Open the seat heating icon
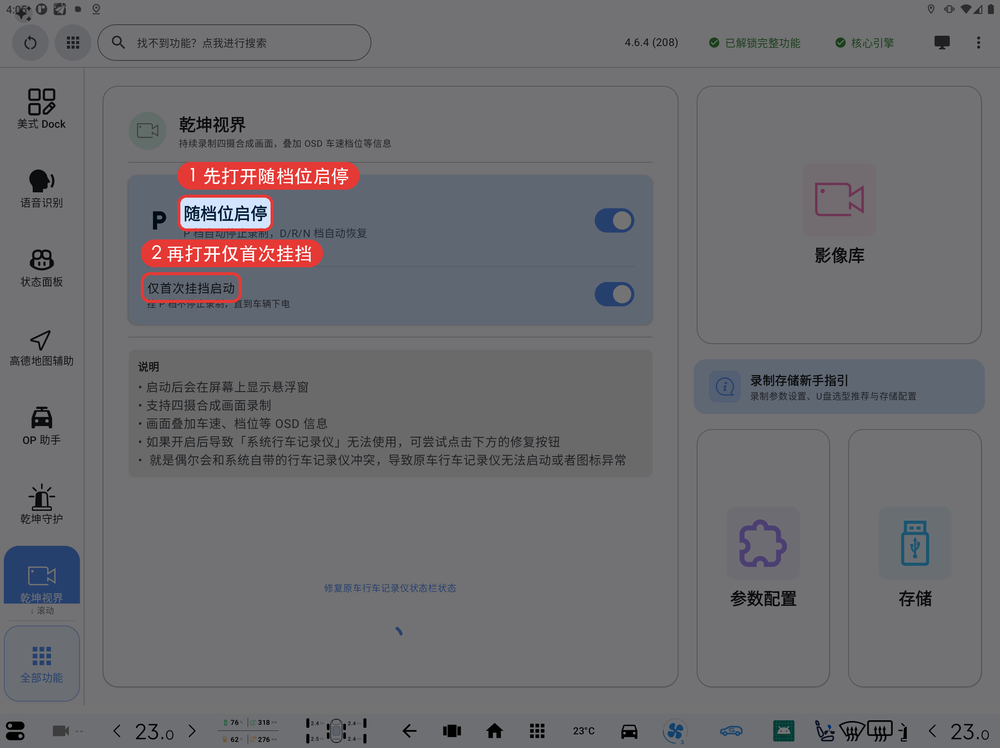1000x748 pixels. [x=825, y=731]
